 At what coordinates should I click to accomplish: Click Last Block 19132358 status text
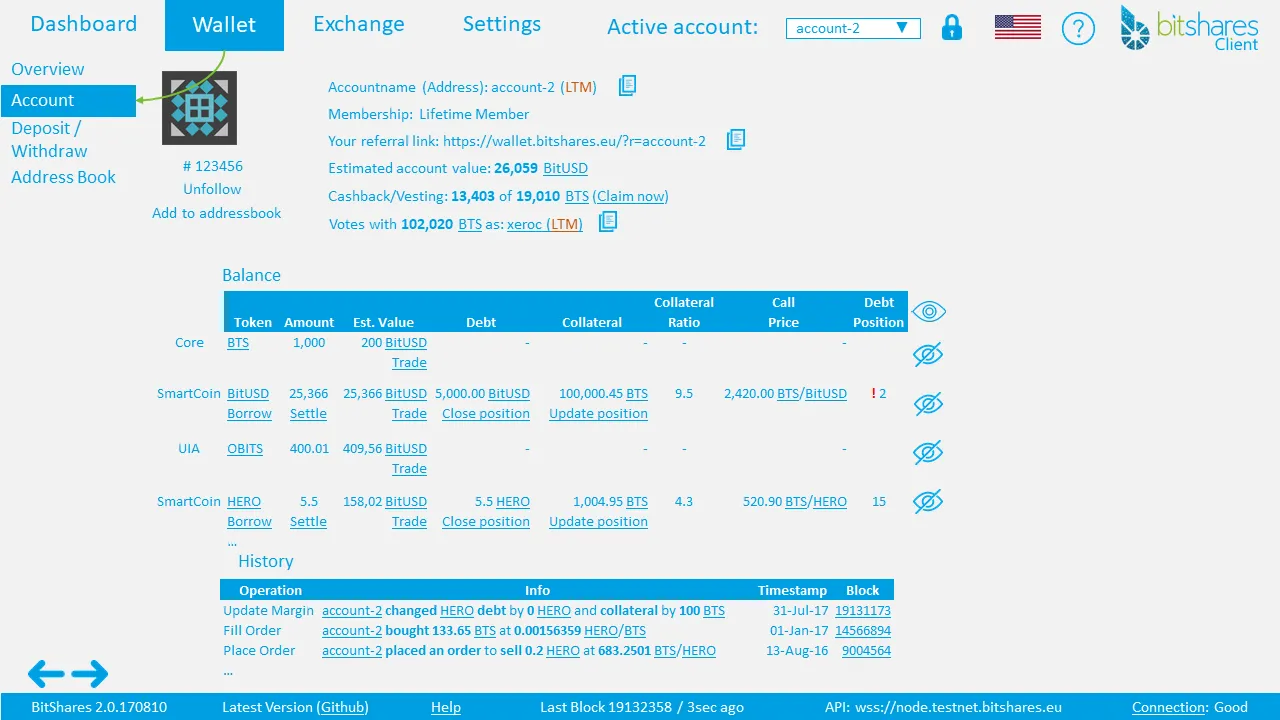coord(642,707)
